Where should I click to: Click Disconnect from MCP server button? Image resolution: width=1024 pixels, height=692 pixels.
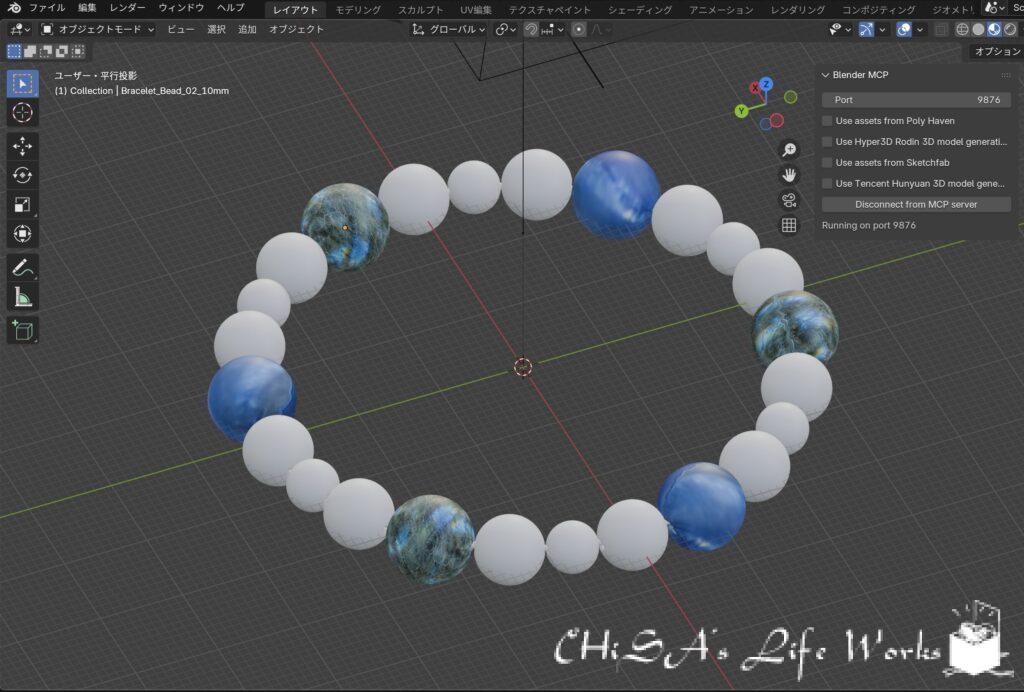click(x=916, y=204)
